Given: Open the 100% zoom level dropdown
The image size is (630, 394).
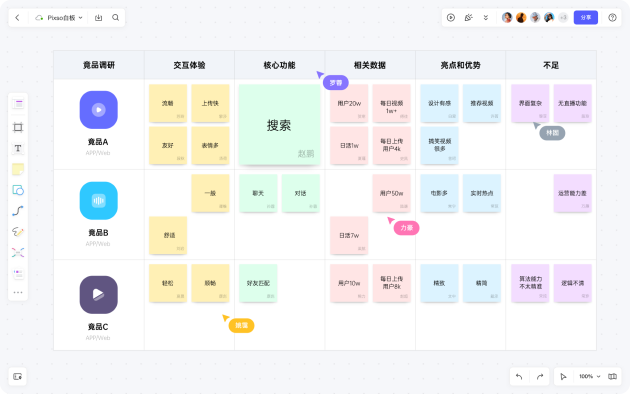Looking at the screenshot, I should pyautogui.click(x=589, y=376).
